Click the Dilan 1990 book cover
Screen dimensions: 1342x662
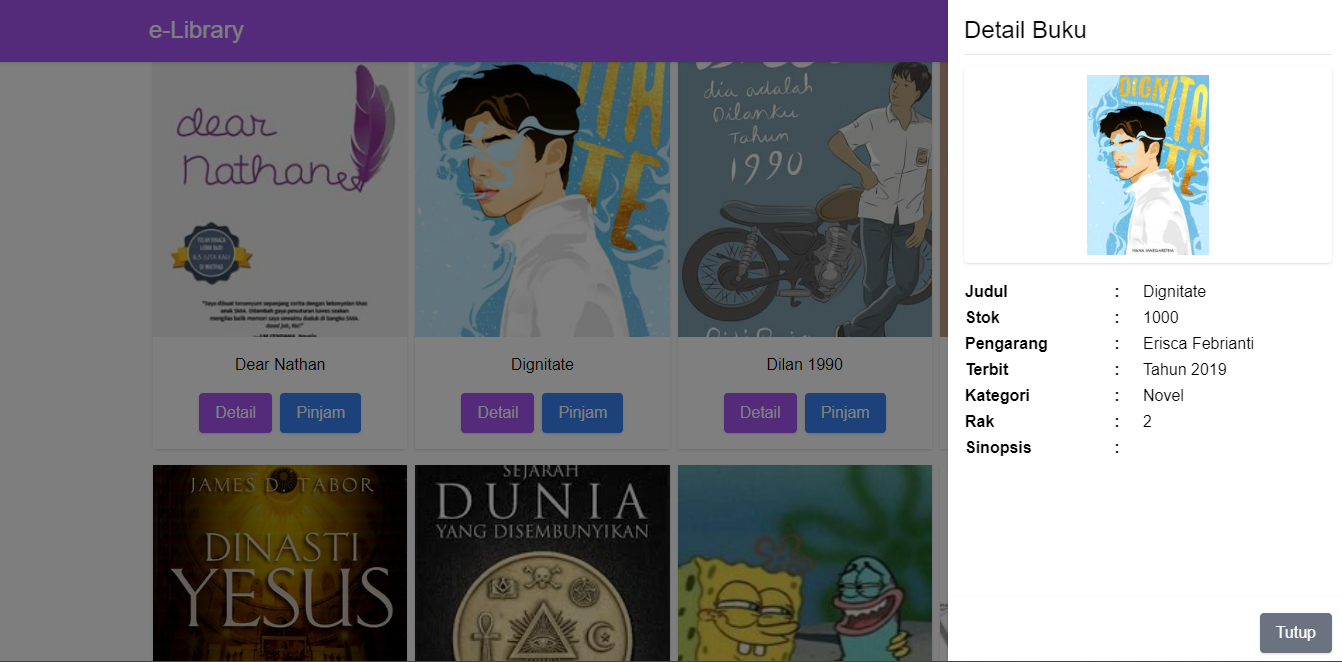[x=805, y=200]
